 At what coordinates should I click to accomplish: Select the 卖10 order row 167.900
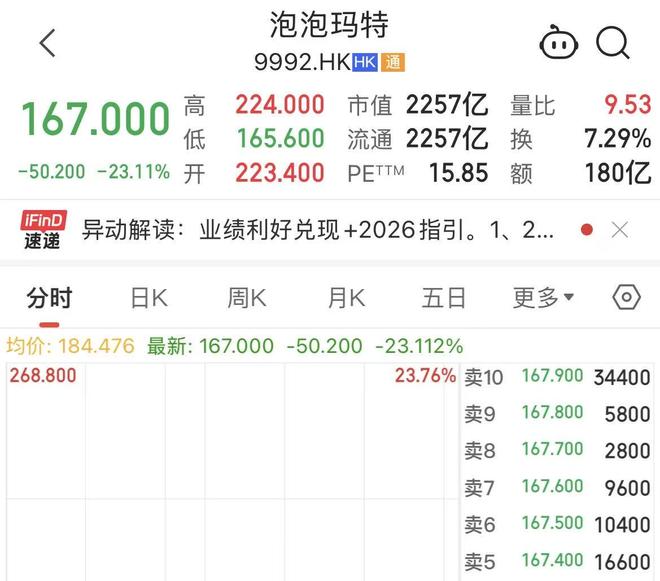pyautogui.click(x=557, y=377)
